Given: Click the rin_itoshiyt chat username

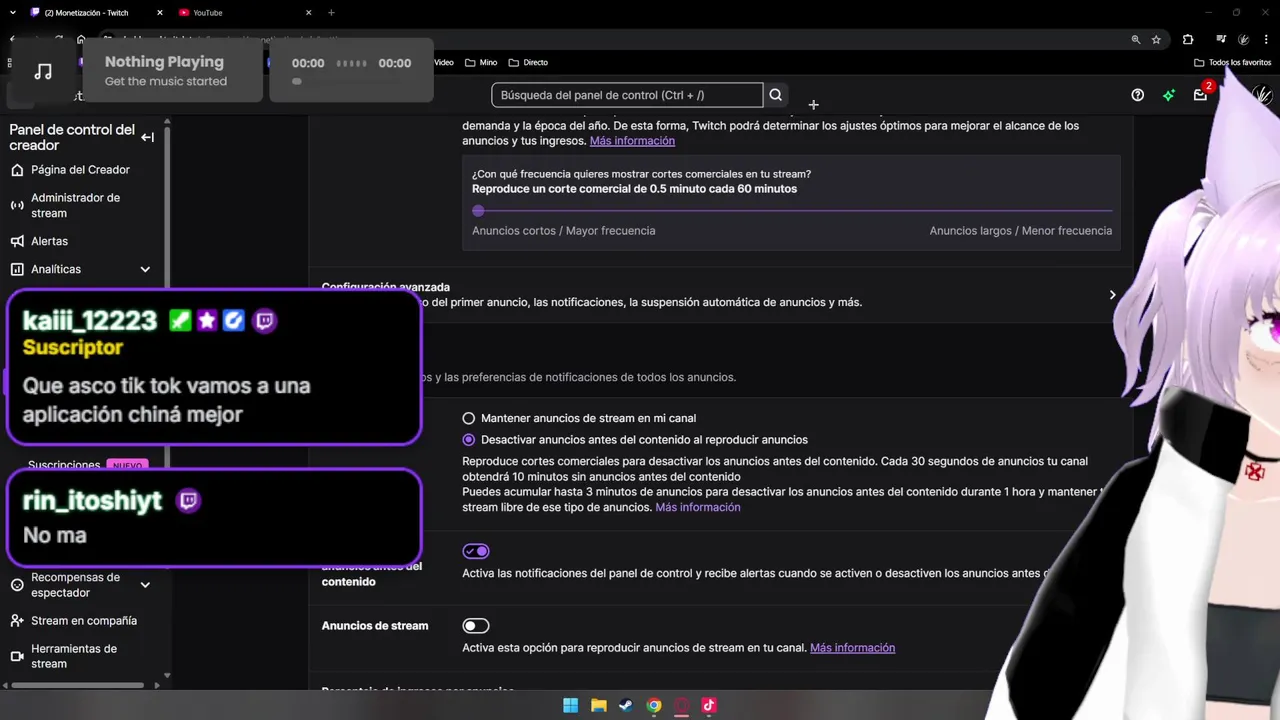Looking at the screenshot, I should [x=92, y=501].
